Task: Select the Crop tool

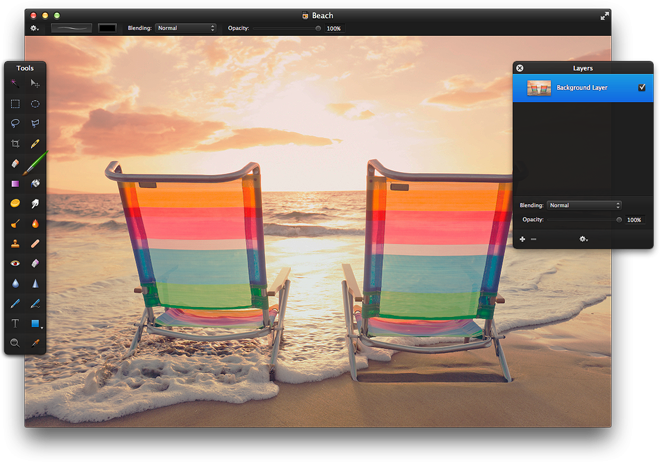Action: coord(15,143)
